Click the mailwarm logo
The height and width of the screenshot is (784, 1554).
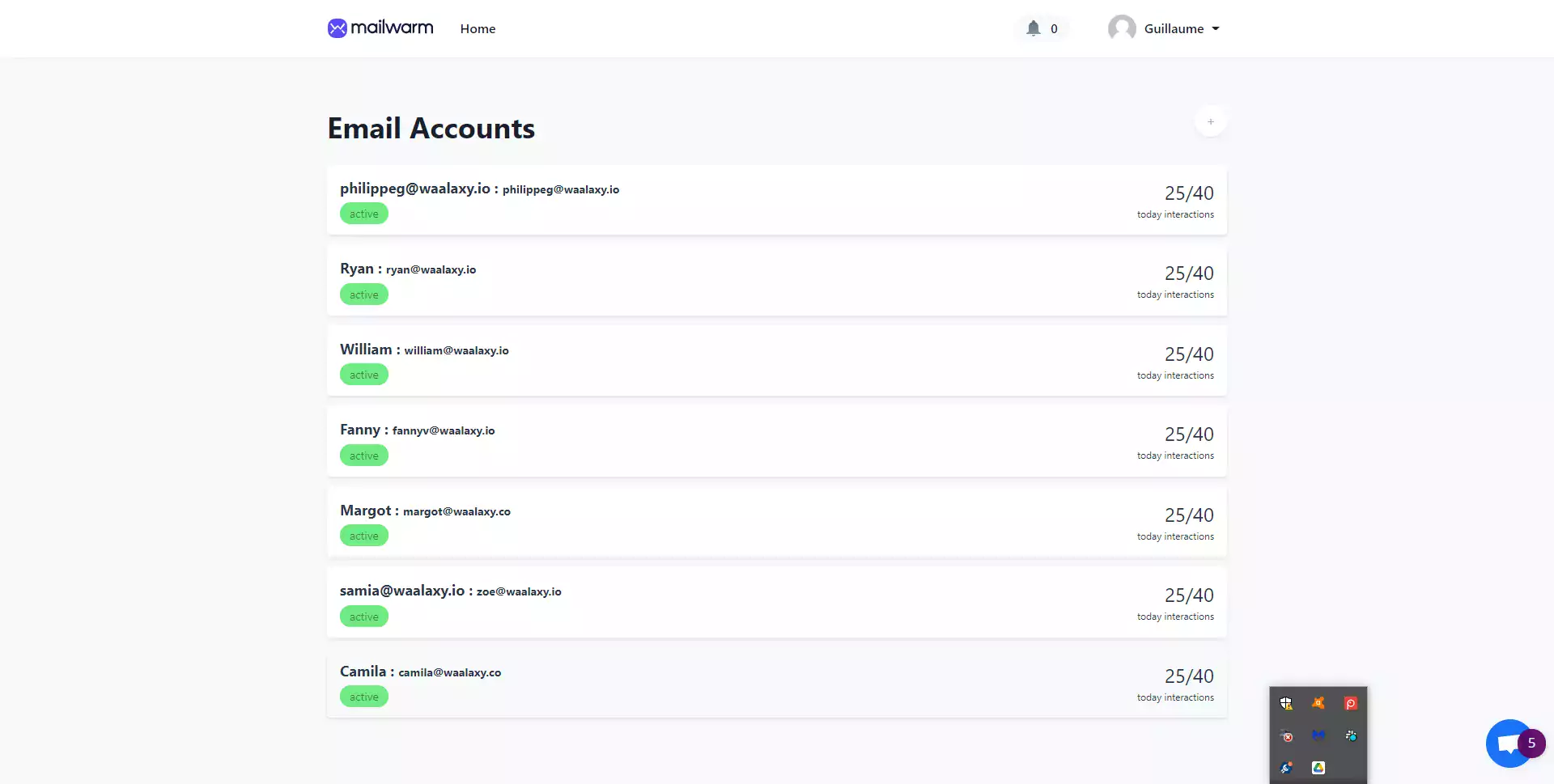(x=380, y=28)
